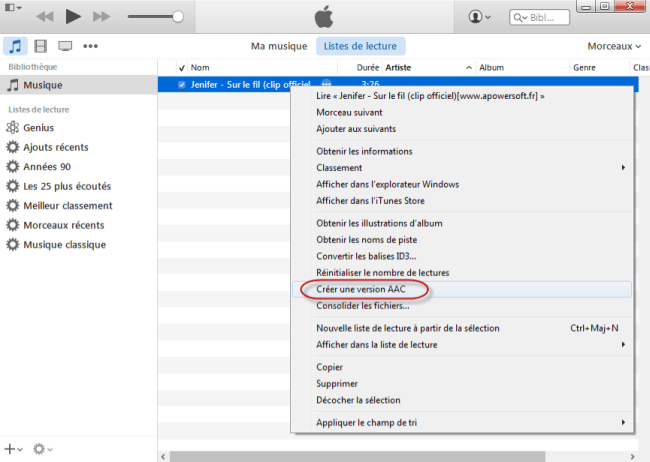Open Ajouts récents smart playlist
The width and height of the screenshot is (650, 462).
coord(56,147)
